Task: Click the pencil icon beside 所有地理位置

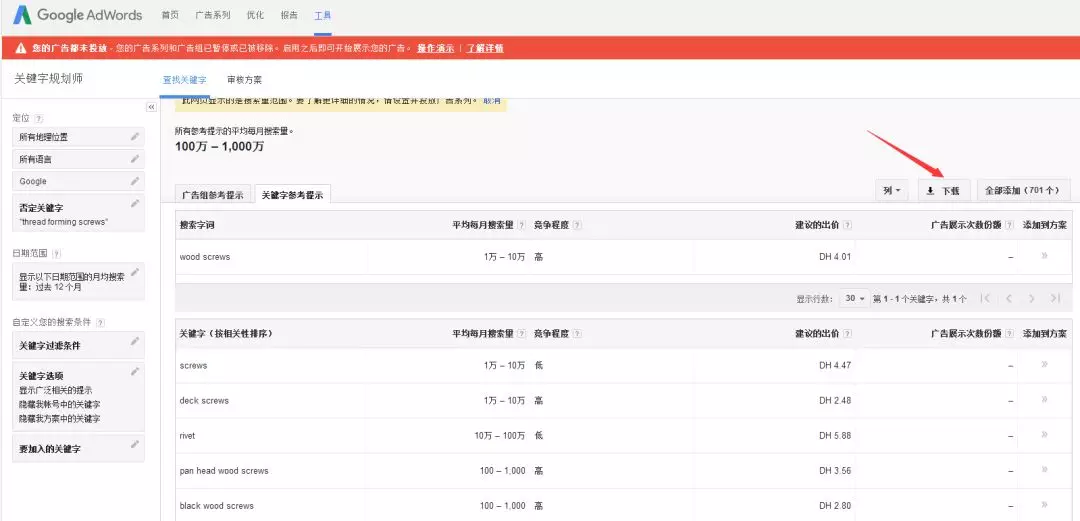Action: pos(134,136)
